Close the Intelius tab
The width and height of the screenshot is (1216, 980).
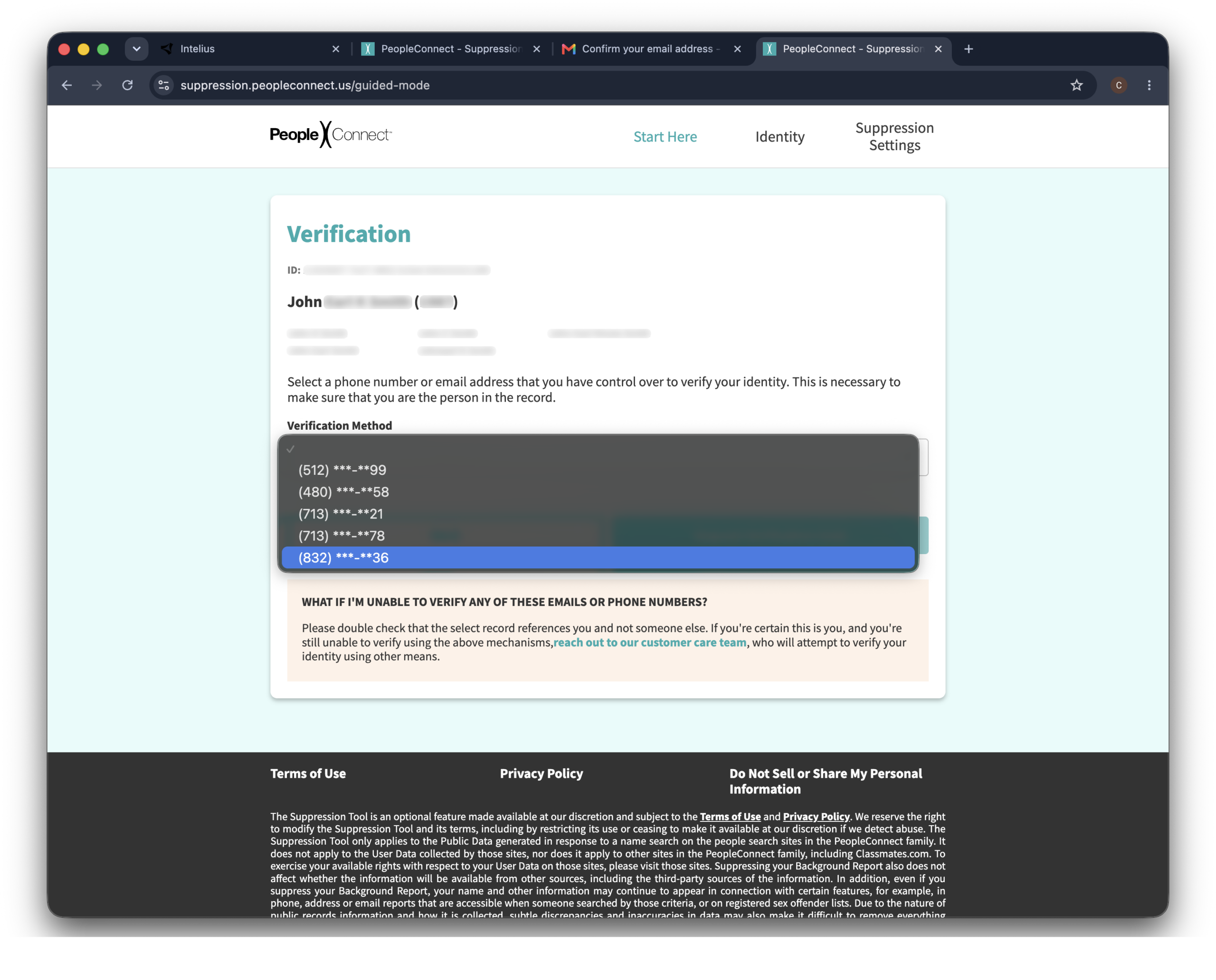tap(336, 49)
